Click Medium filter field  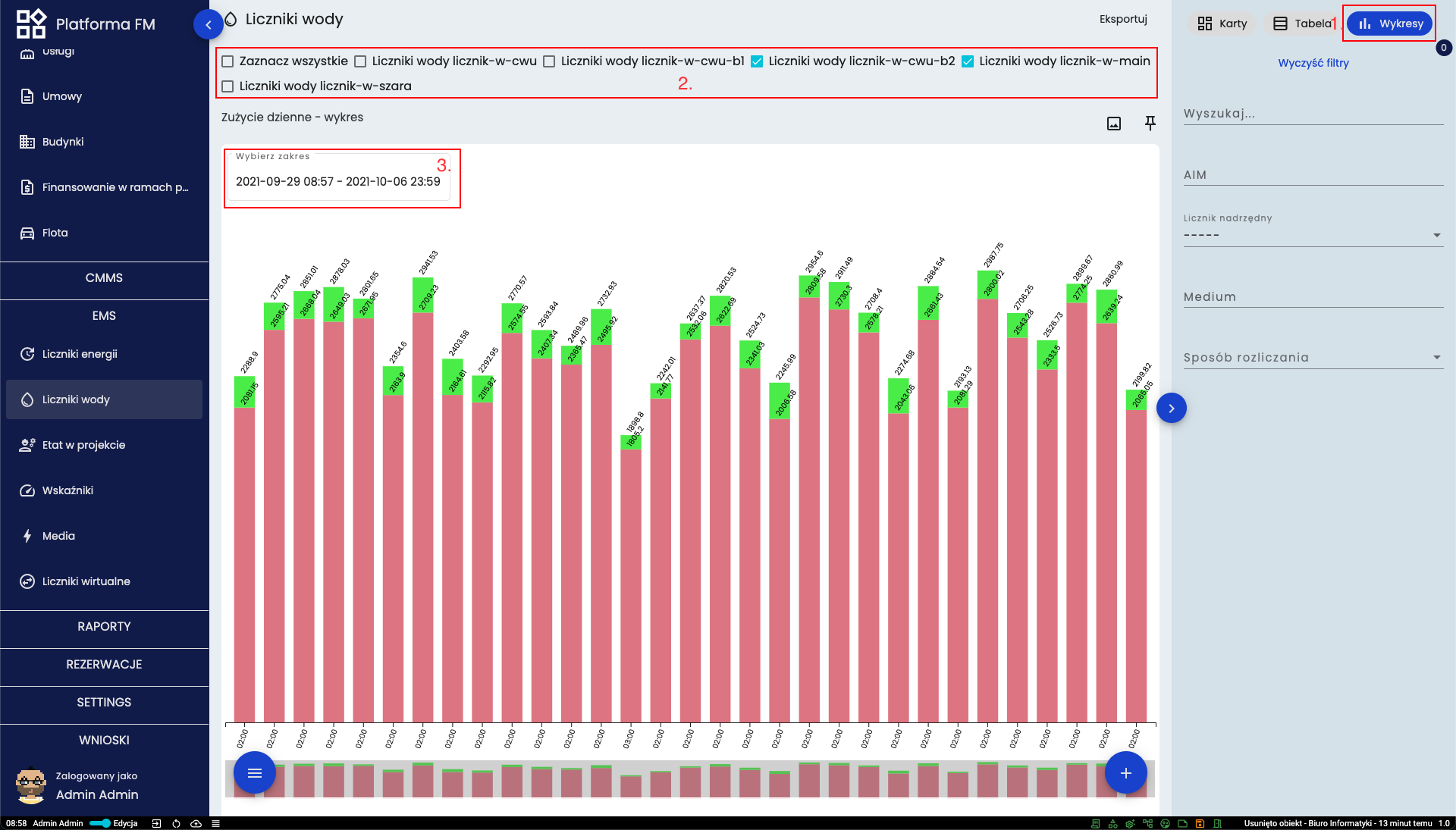1313,297
